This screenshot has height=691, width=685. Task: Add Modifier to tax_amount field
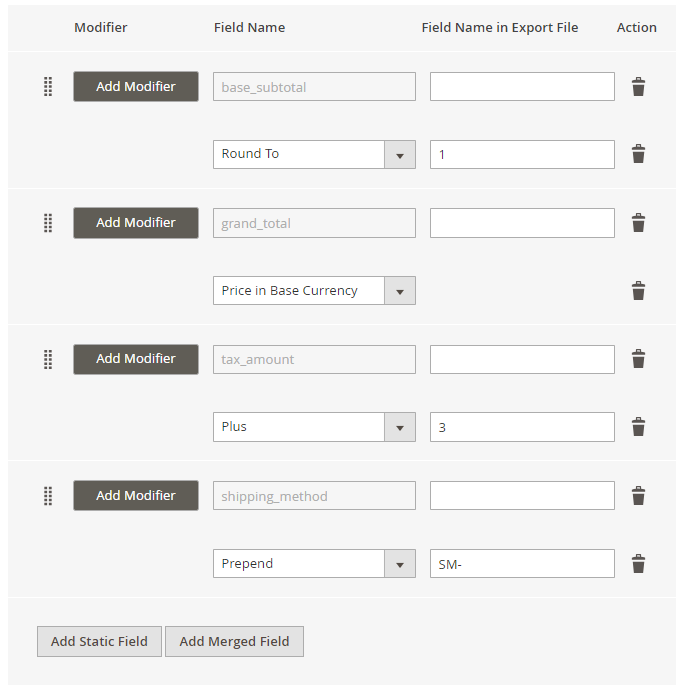[x=136, y=359]
